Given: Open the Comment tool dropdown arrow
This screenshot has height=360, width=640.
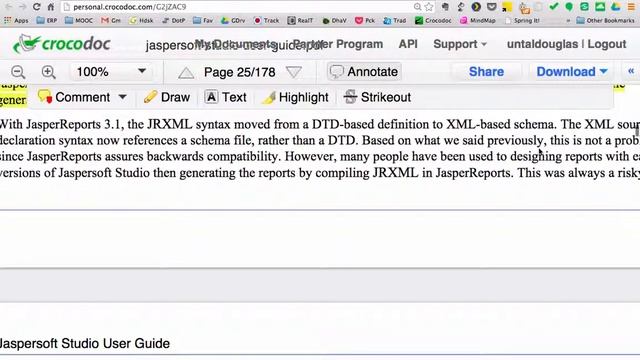Looking at the screenshot, I should pos(122,97).
